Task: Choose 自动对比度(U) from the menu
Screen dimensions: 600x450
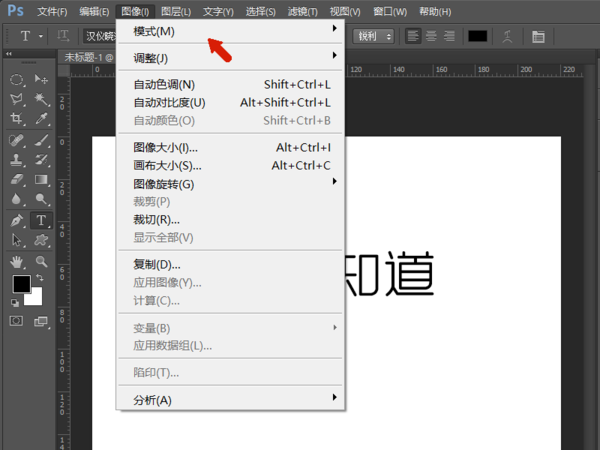Action: (x=230, y=103)
